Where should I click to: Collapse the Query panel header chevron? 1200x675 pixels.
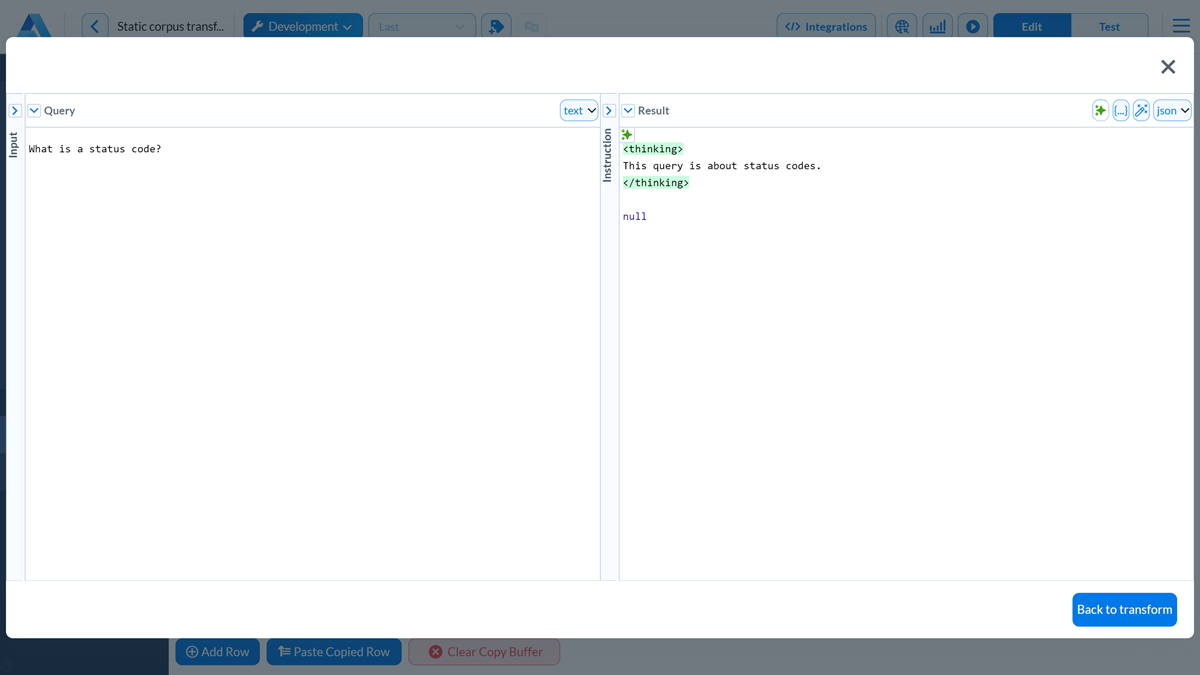[35, 110]
